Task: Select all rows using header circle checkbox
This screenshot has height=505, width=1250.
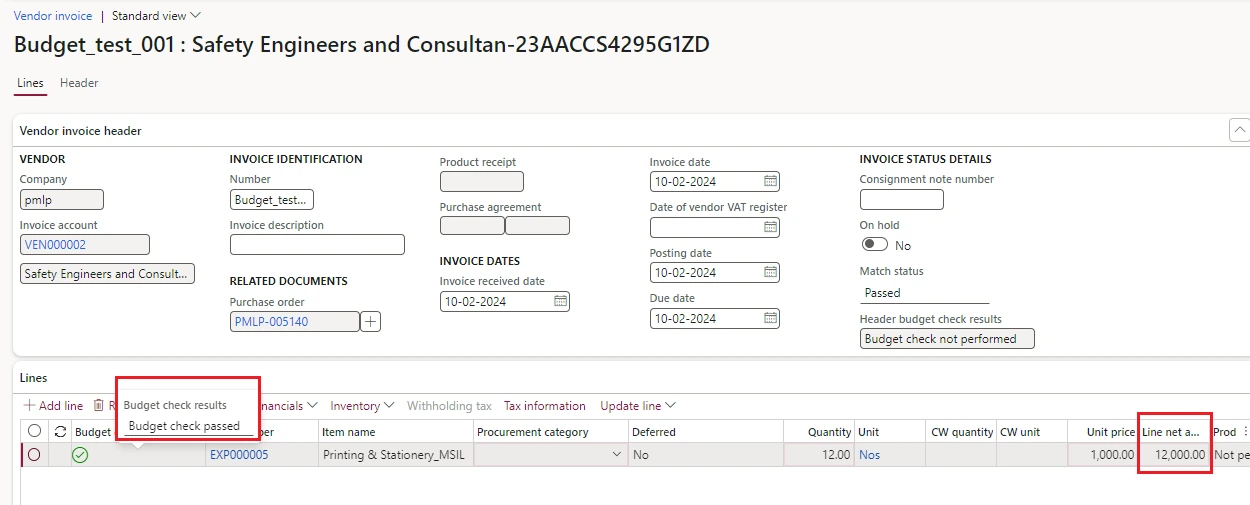Action: (35, 432)
